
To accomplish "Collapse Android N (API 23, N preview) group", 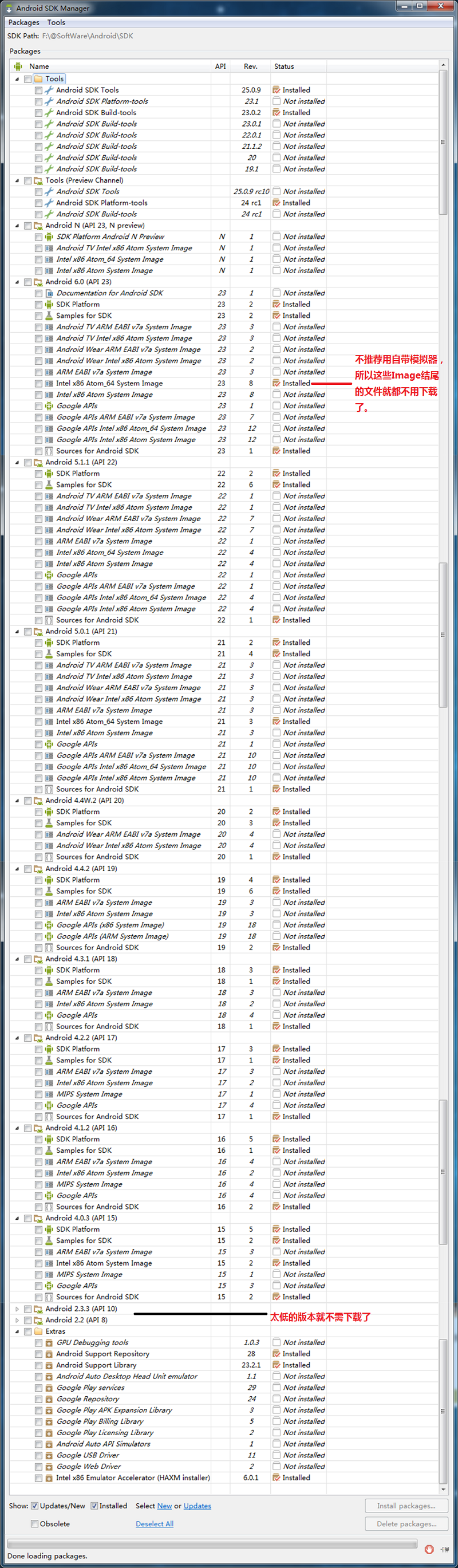I will coord(17,225).
